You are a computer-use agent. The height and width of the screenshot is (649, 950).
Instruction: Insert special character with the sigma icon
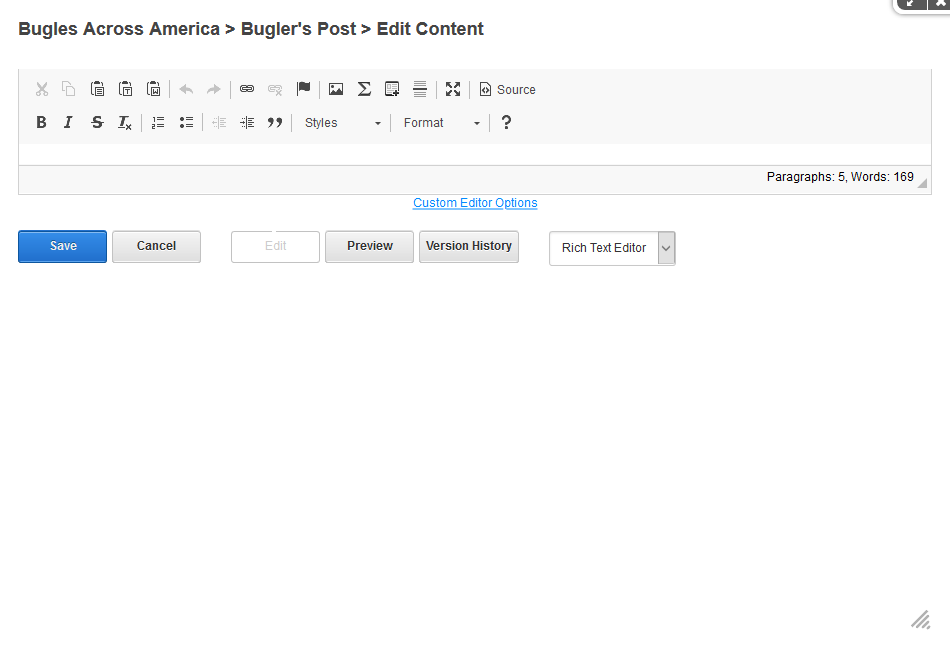click(364, 89)
